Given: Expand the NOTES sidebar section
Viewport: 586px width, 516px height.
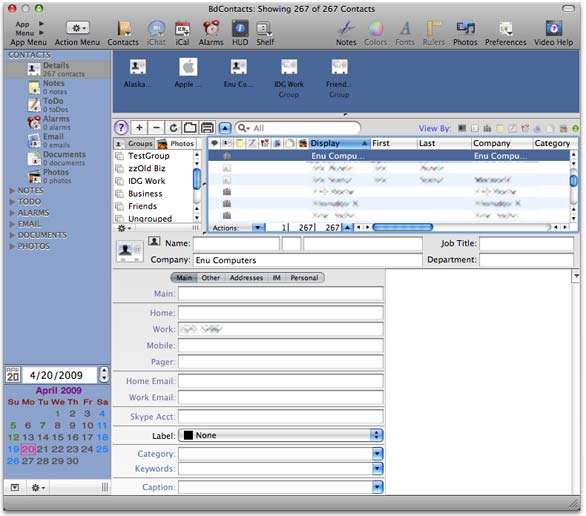Looking at the screenshot, I should [12, 191].
